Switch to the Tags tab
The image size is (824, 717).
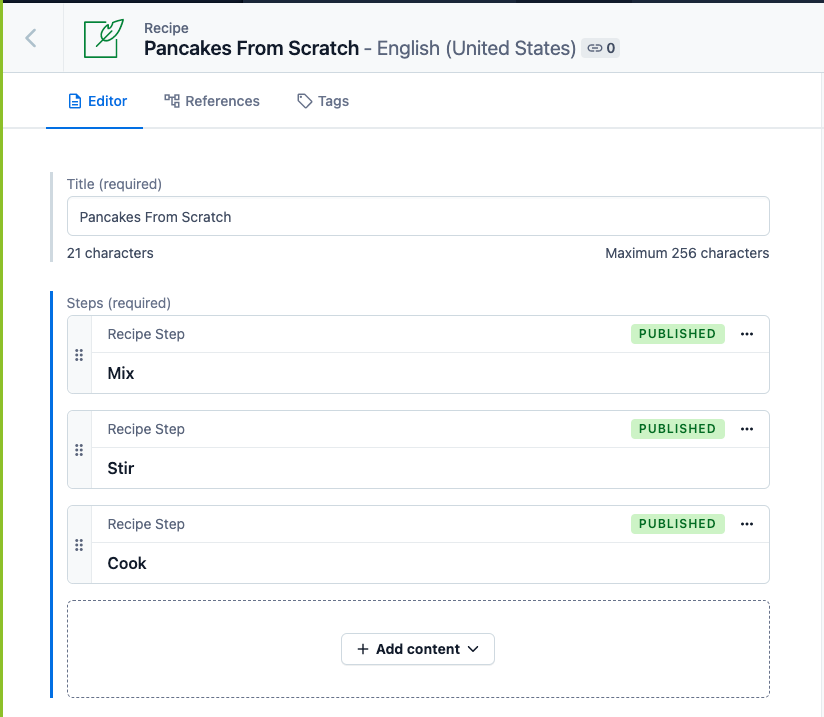[x=323, y=101]
